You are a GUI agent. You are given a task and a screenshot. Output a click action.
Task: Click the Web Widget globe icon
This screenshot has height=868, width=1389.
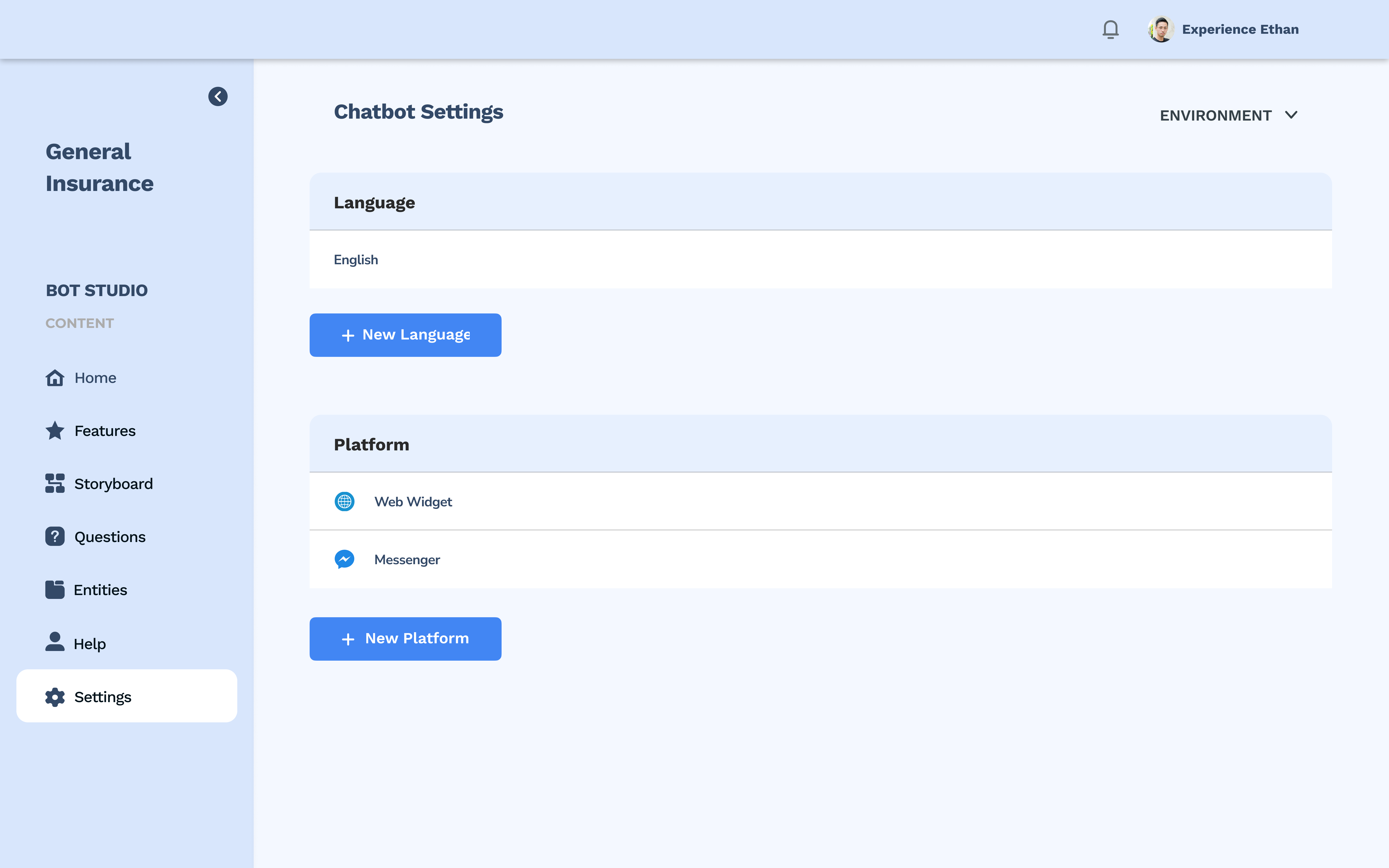tap(344, 501)
